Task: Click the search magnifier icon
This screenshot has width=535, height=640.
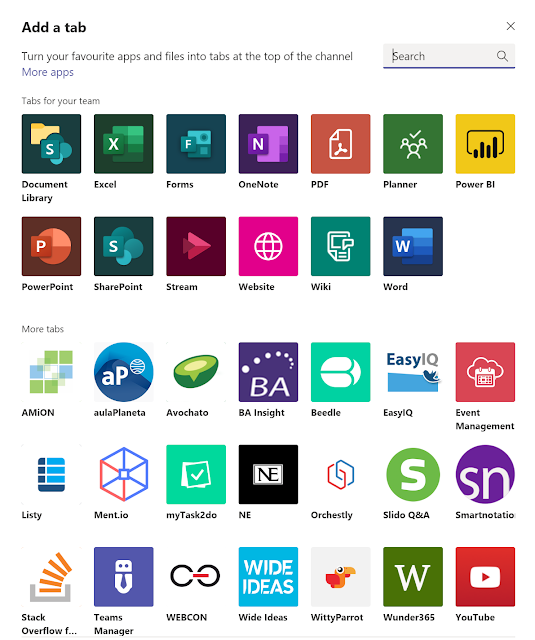Action: point(502,56)
